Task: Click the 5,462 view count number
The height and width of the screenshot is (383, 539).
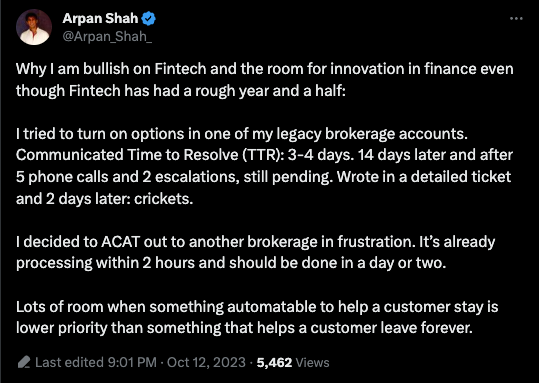Action: tap(274, 362)
